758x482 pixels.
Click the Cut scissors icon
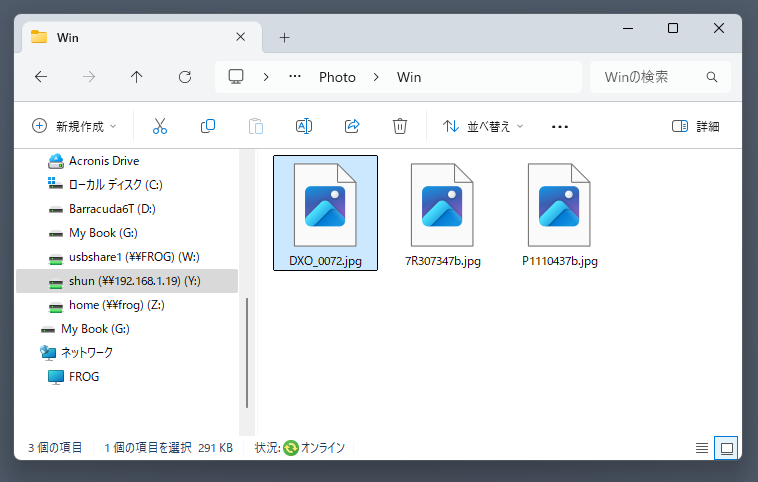click(x=160, y=126)
